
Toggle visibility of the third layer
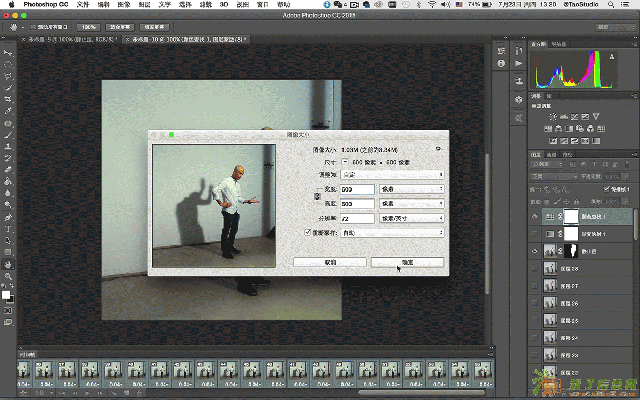(x=534, y=251)
